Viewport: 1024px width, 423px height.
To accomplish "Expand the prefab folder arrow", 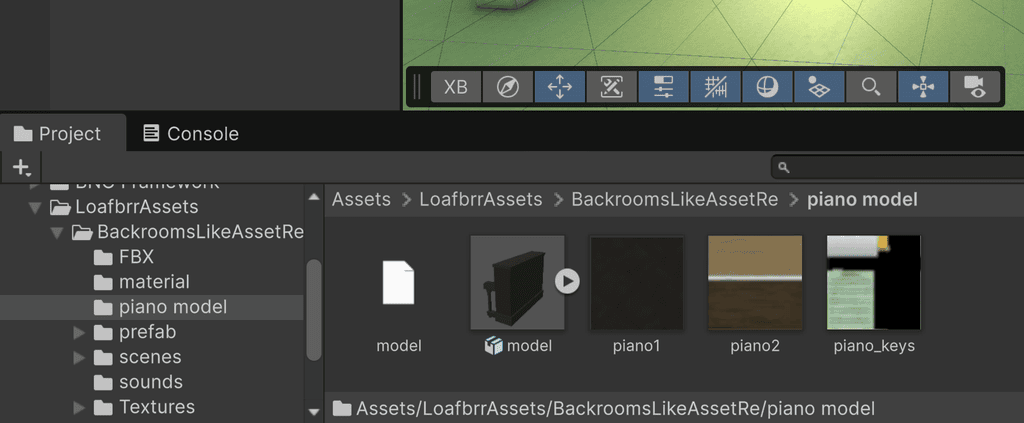I will click(x=79, y=333).
